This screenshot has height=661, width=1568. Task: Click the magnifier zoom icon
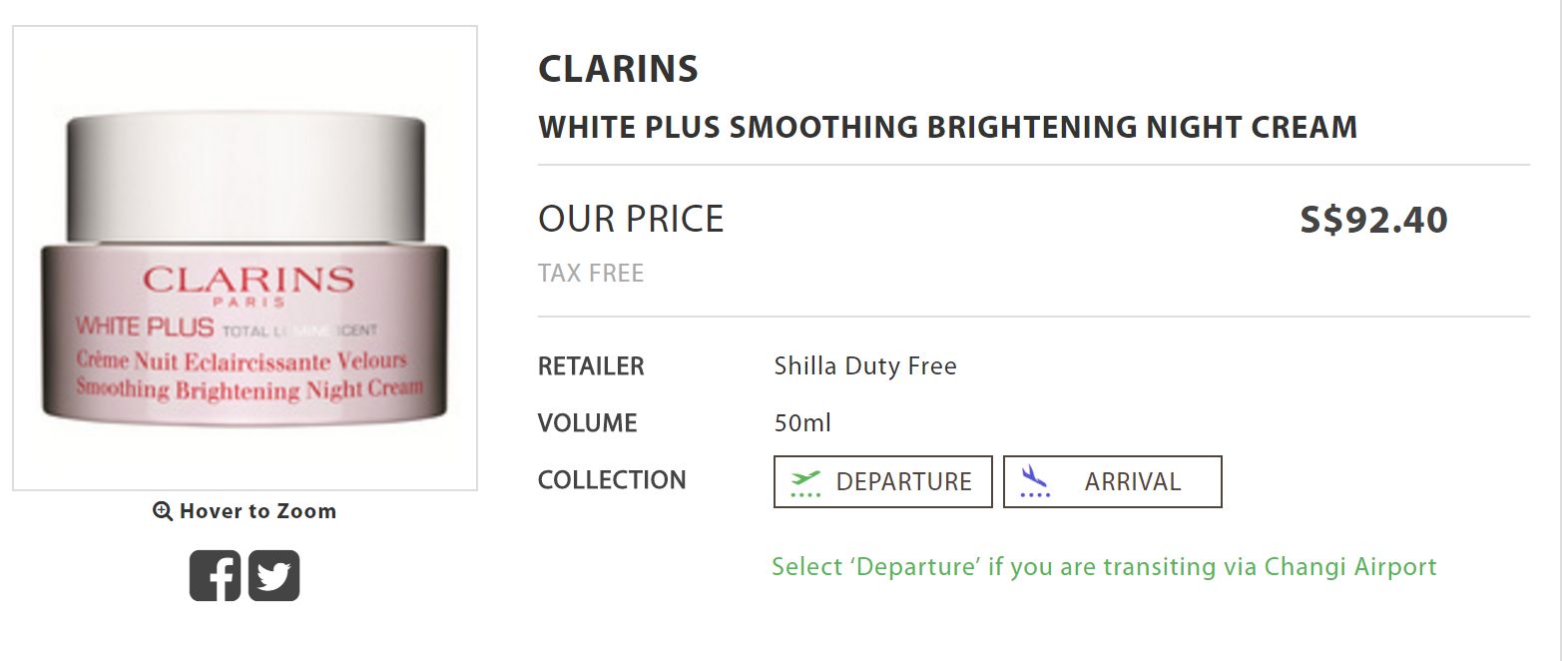(163, 511)
